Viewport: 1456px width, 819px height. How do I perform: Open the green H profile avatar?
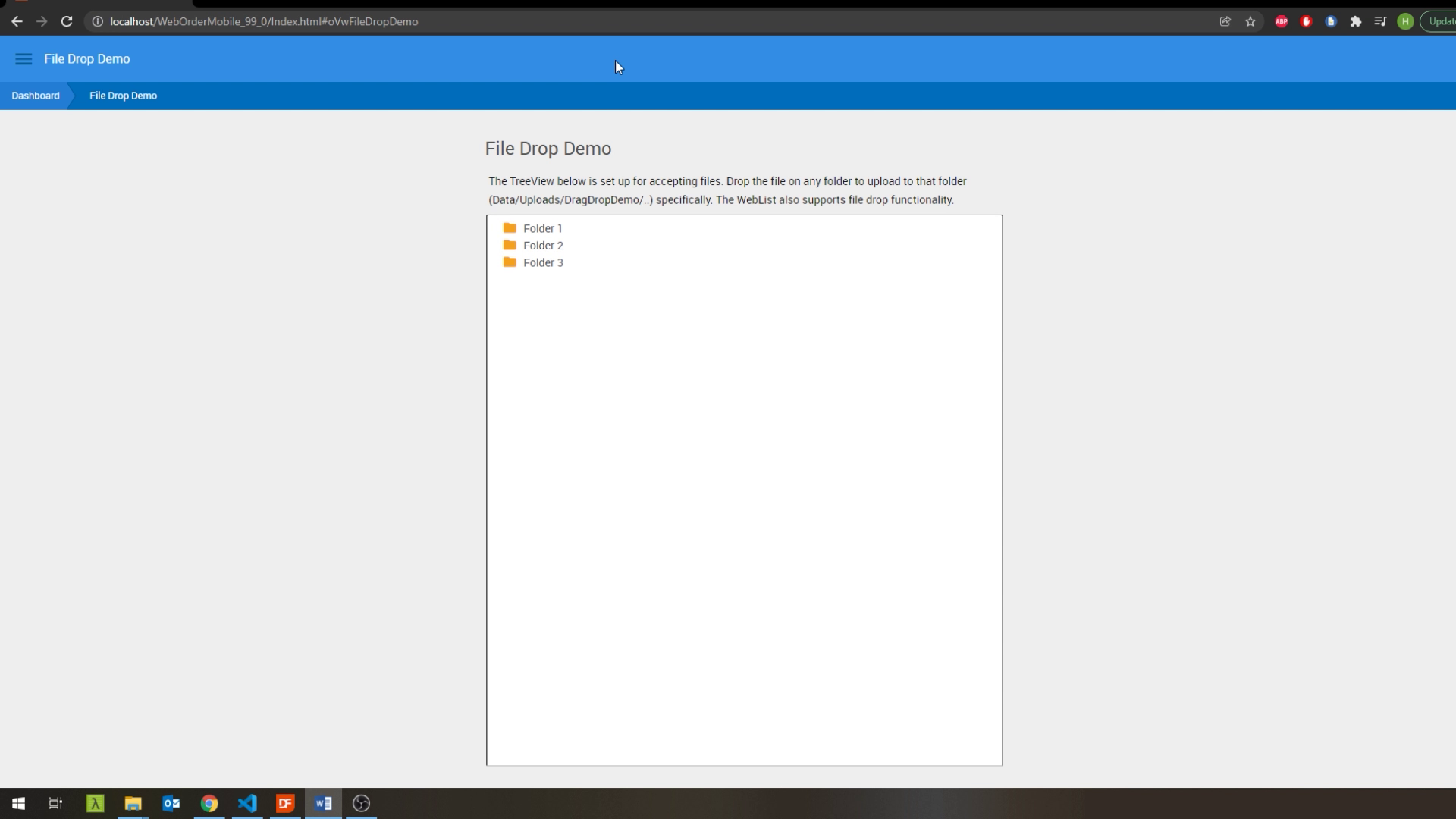1405,21
